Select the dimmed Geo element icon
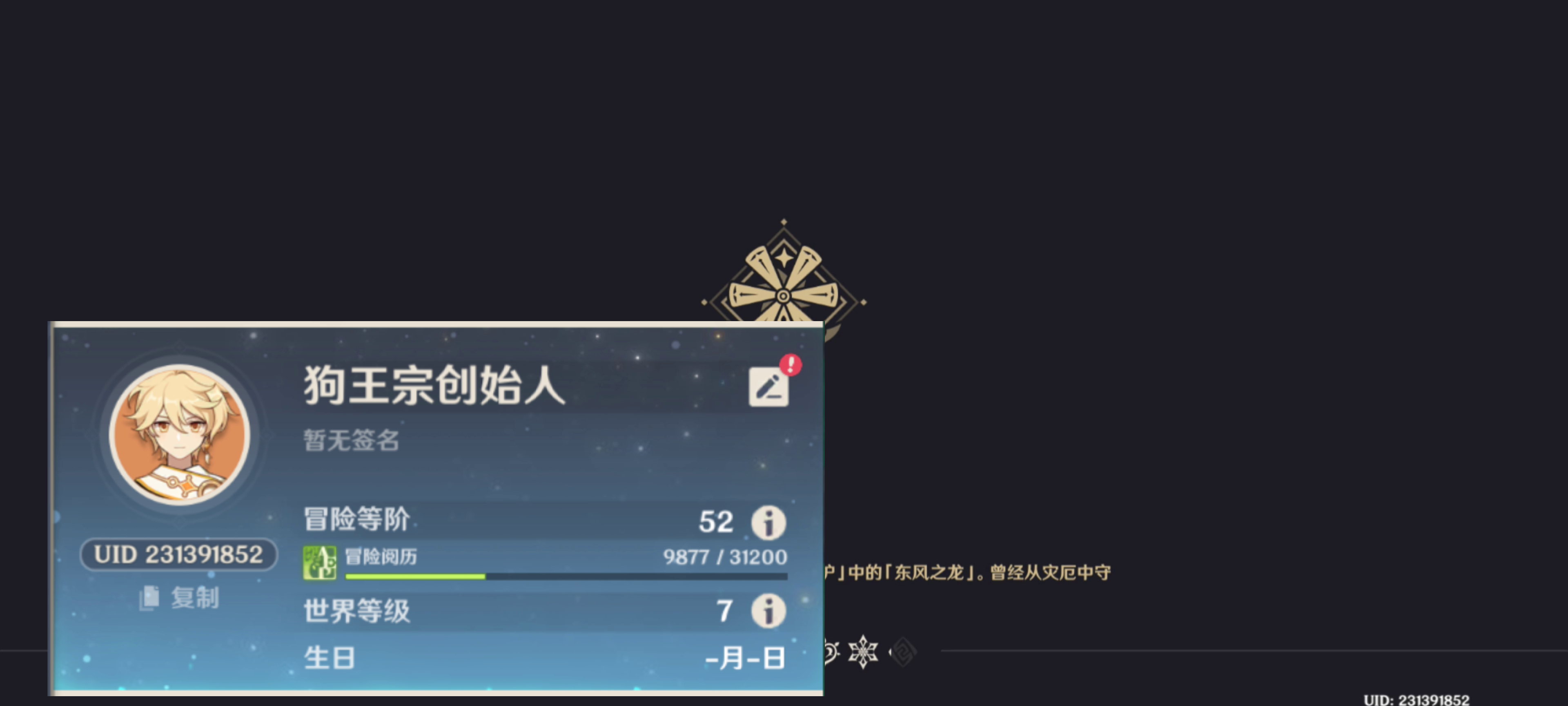The image size is (1568, 706). [x=903, y=652]
